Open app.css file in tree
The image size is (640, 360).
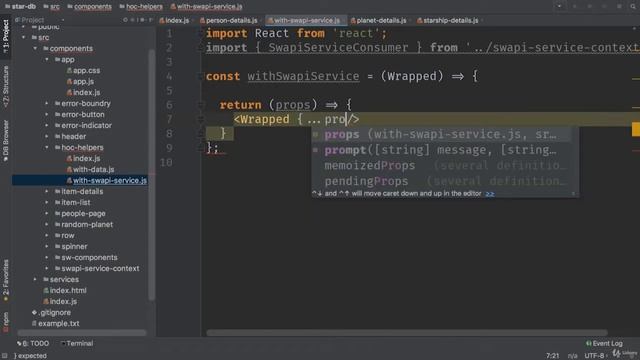[83, 71]
